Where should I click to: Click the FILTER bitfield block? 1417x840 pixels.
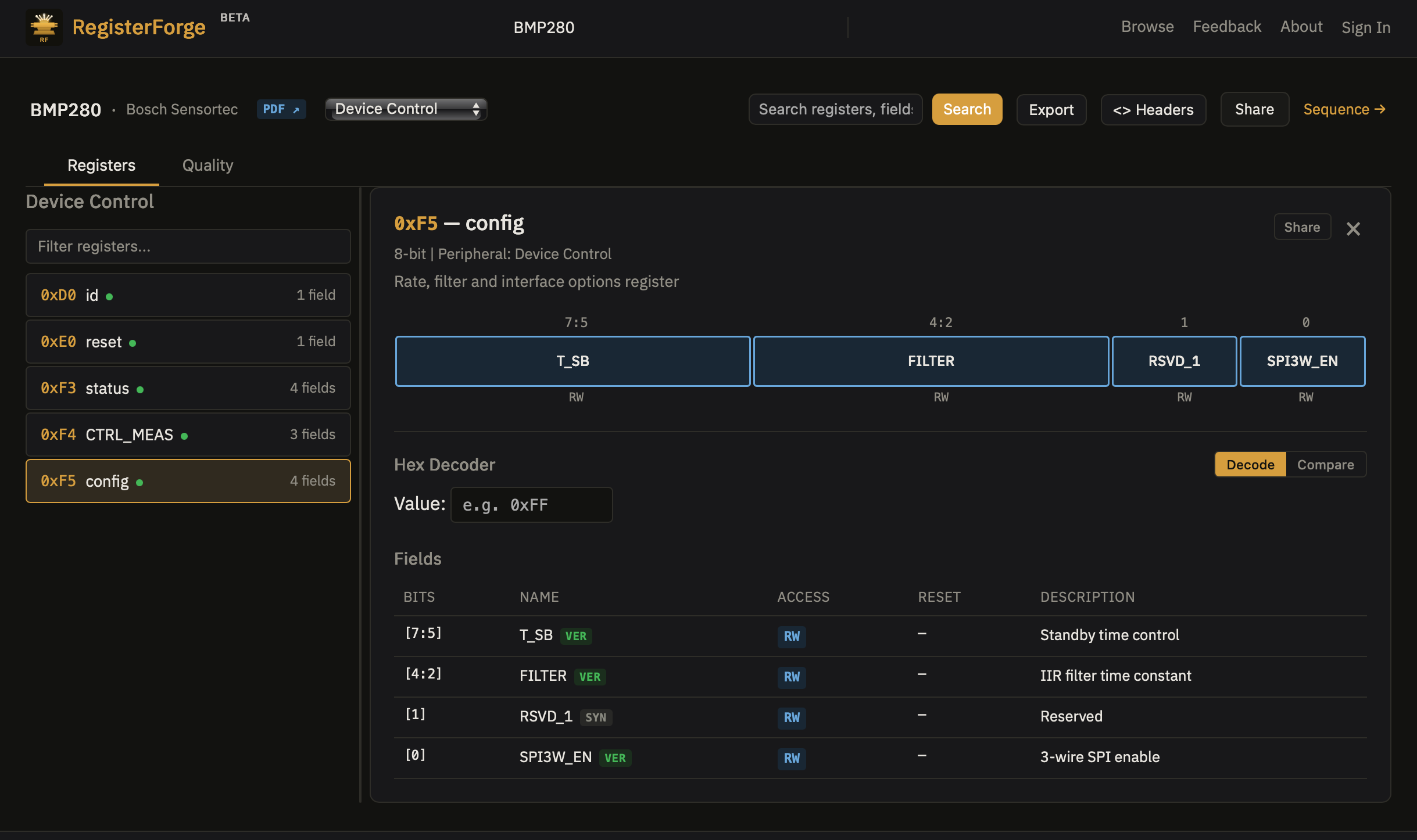pyautogui.click(x=931, y=361)
